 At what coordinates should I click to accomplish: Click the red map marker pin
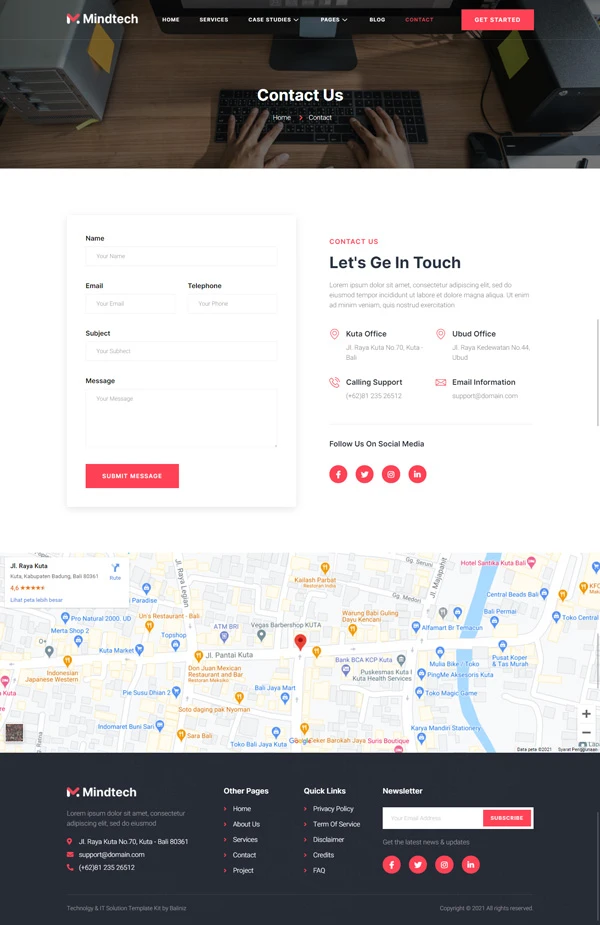[300, 642]
